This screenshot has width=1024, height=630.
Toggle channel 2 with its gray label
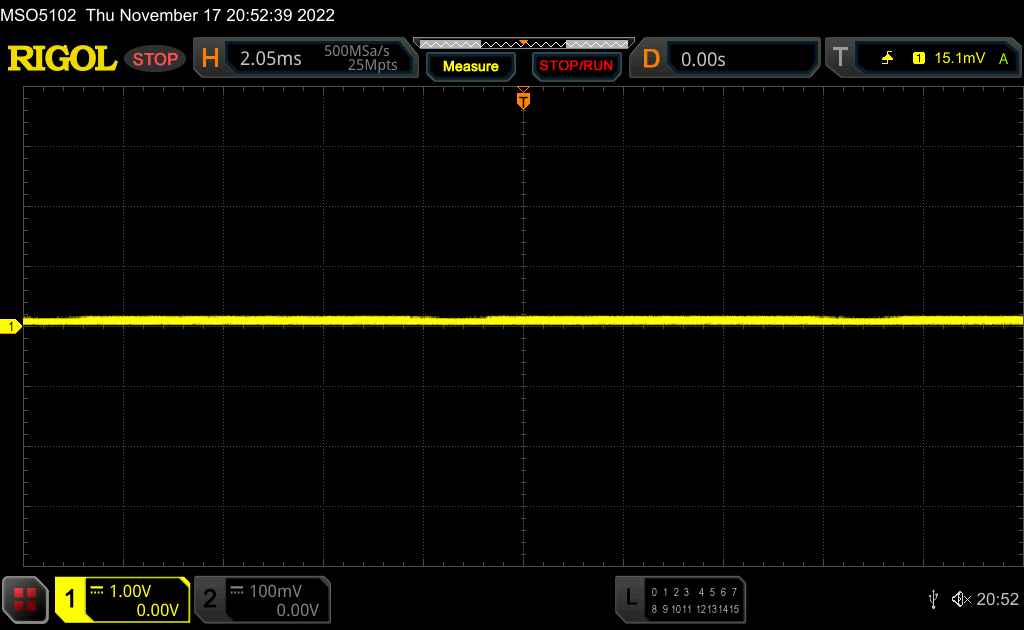210,599
